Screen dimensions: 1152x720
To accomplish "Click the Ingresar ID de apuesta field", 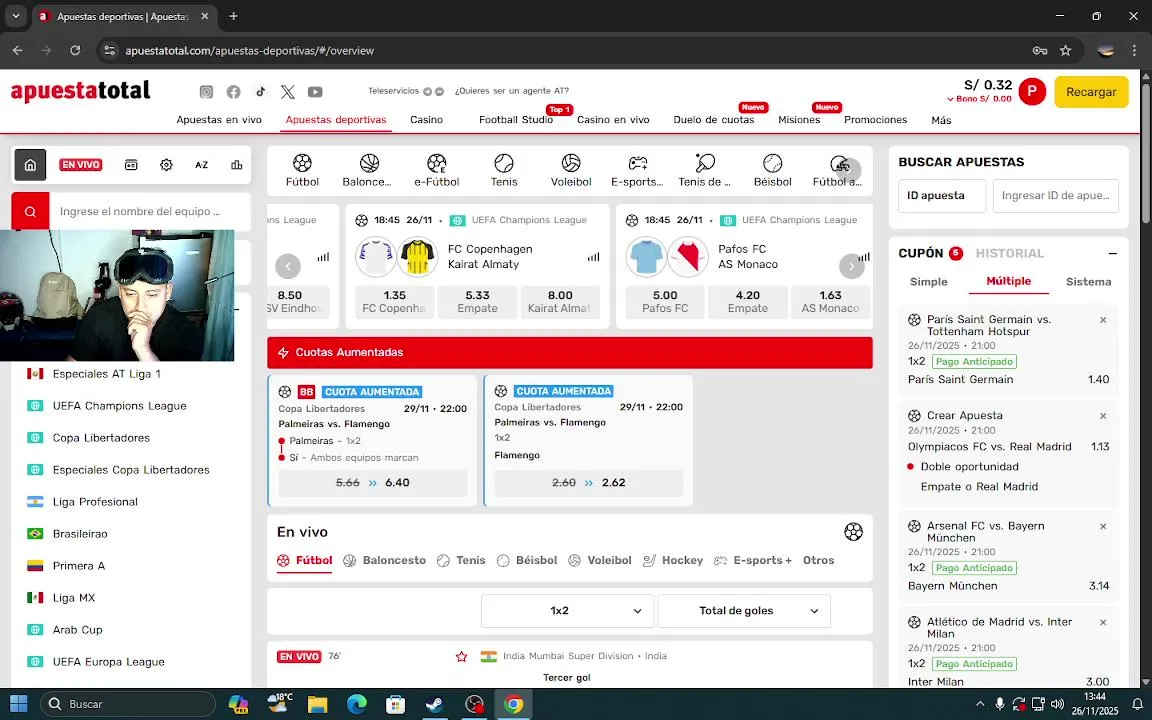I will click(1056, 196).
